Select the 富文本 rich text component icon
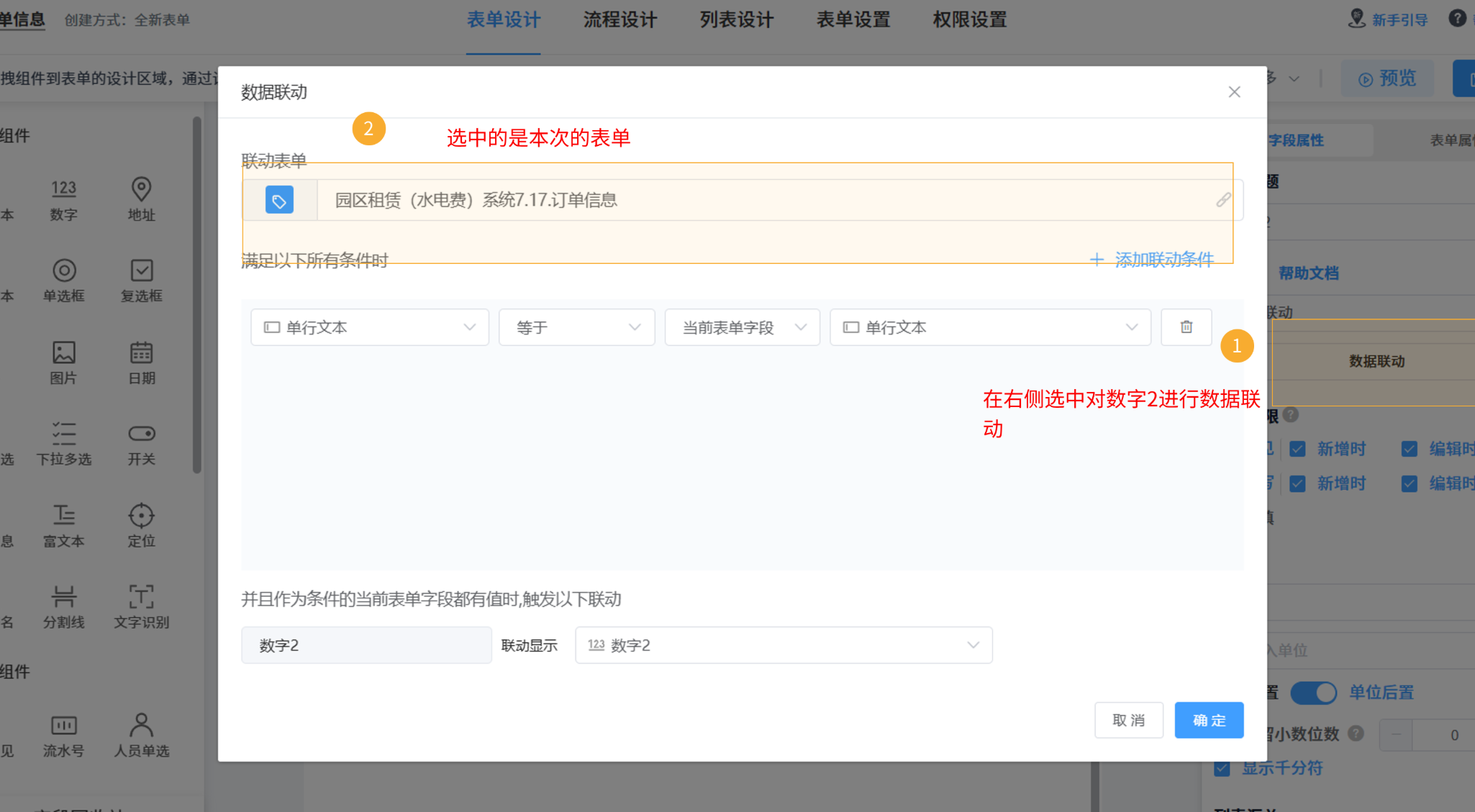Screen dimensions: 1475x812 point(63,515)
